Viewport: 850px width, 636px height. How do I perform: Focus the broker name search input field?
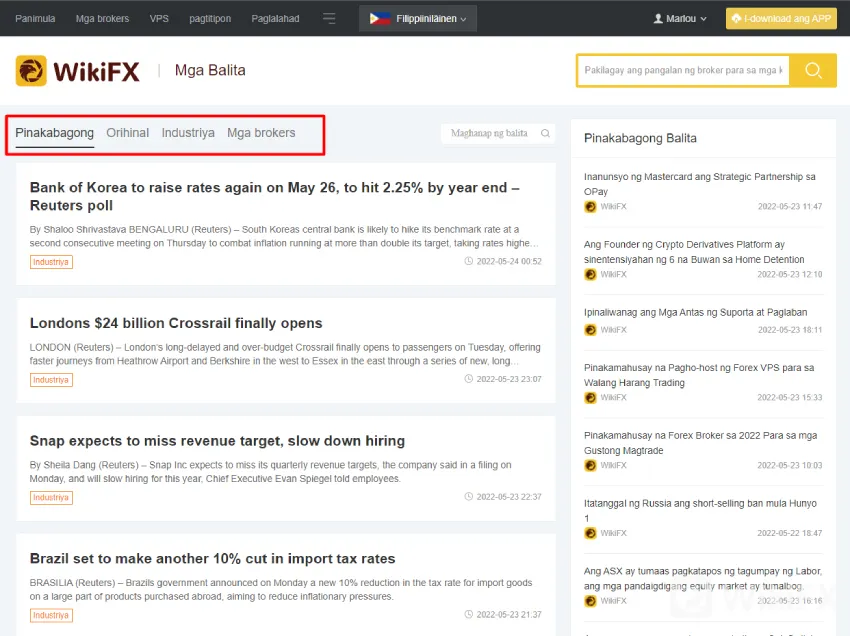683,70
